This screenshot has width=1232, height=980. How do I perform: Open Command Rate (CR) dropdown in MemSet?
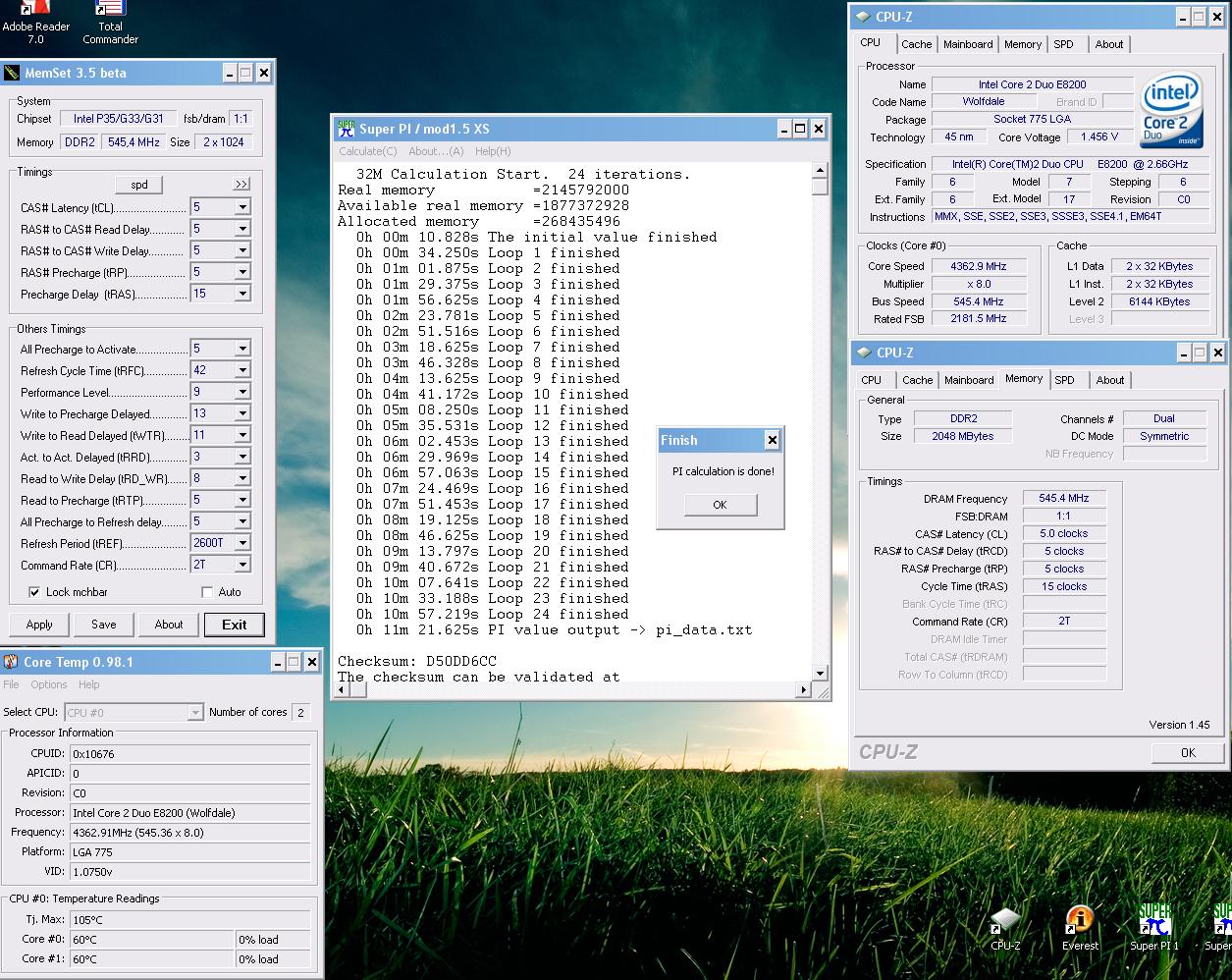(242, 565)
